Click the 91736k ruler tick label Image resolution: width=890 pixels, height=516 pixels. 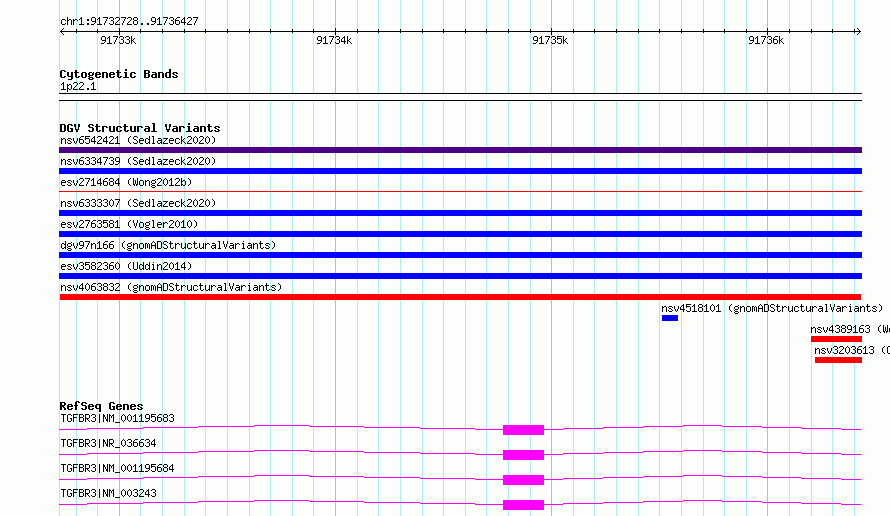[x=766, y=40]
